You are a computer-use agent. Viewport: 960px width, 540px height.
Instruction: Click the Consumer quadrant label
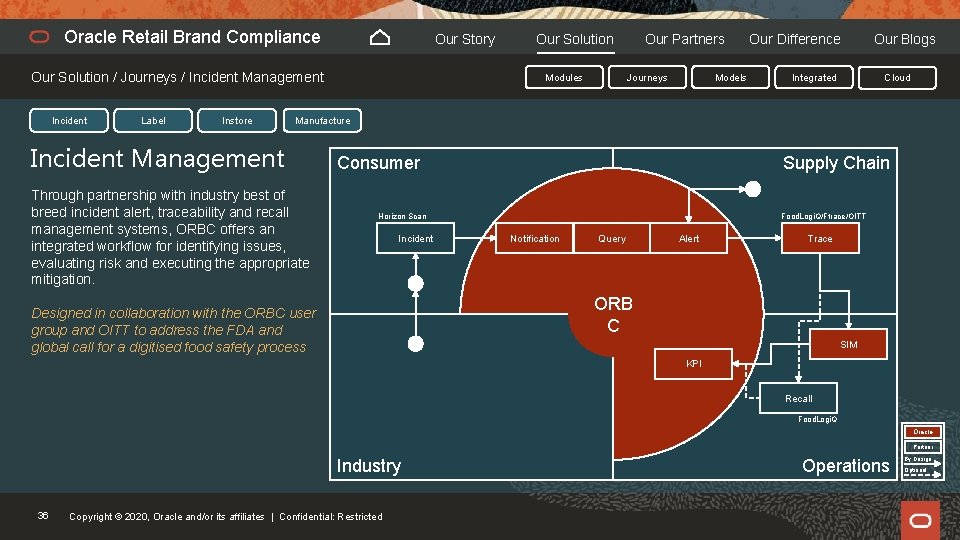pos(378,163)
